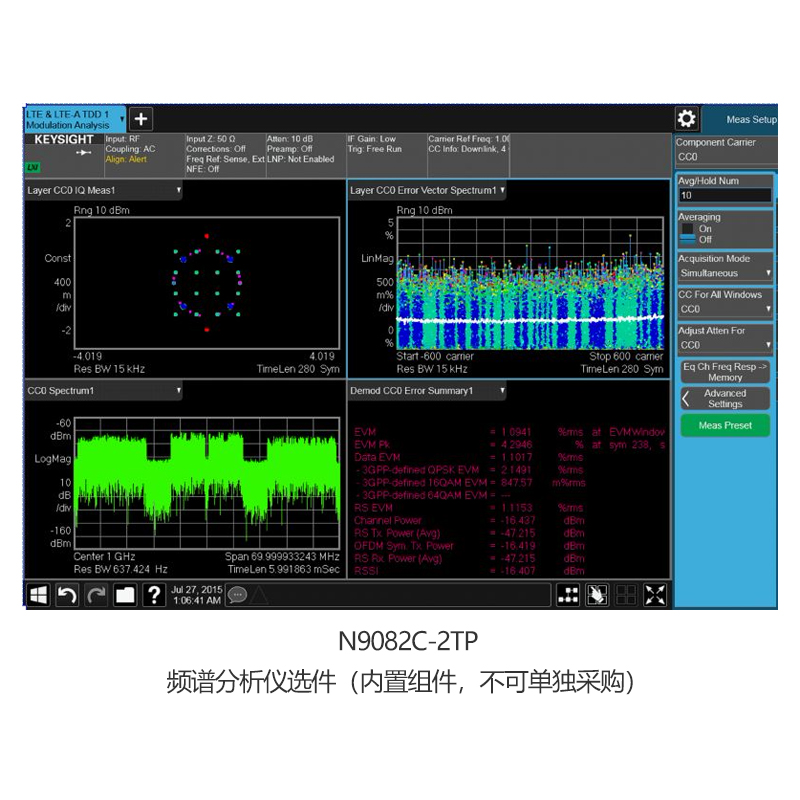The image size is (800, 800).
Task: Click the date and time display
Action: (196, 595)
